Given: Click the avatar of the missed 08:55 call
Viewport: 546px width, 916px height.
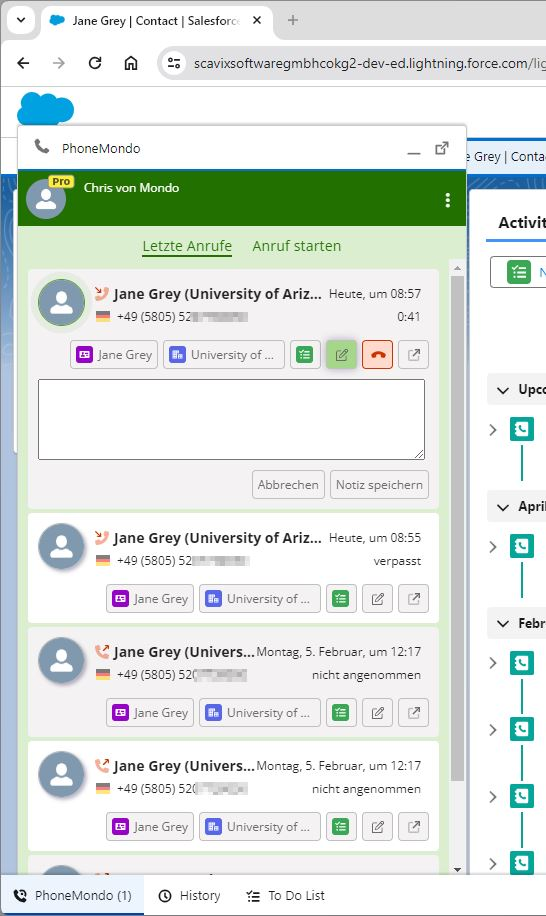Looking at the screenshot, I should [61, 547].
